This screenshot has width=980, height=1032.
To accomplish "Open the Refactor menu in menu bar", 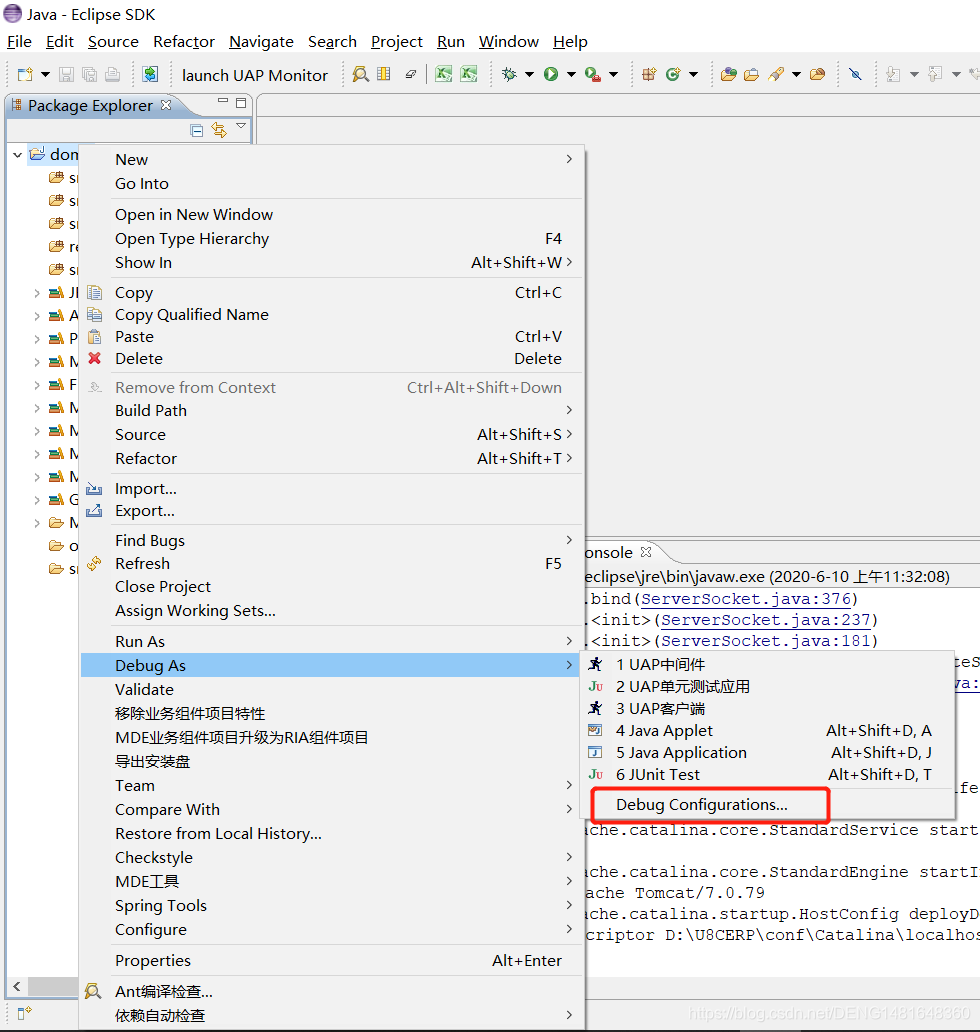I will [184, 41].
